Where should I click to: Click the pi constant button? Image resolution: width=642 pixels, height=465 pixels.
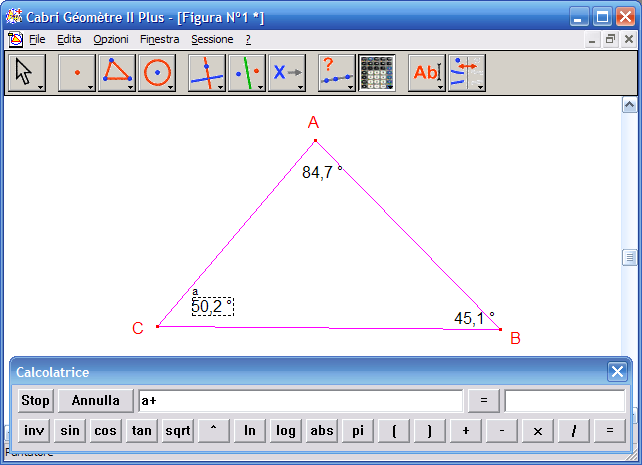point(358,431)
